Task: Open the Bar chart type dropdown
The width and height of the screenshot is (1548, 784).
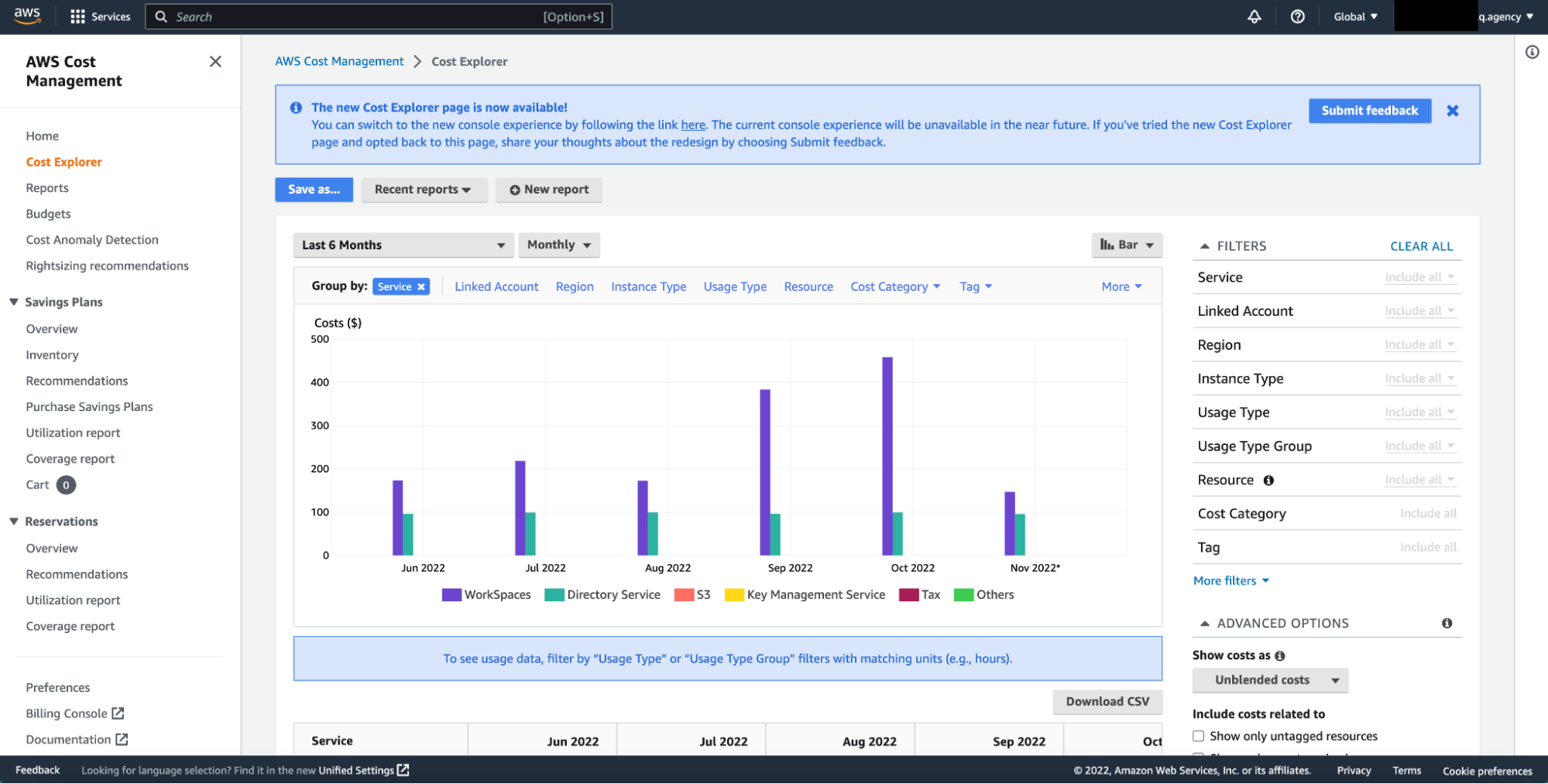Action: 1128,245
